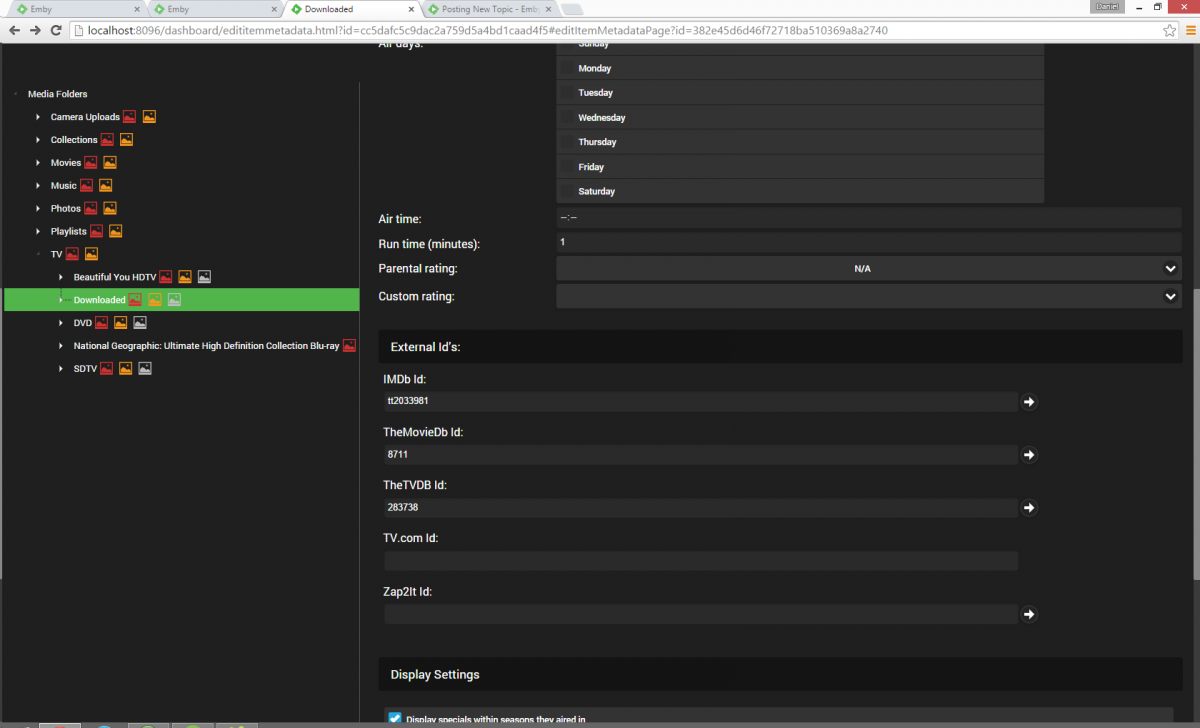Click orange image icon beside TV folder
This screenshot has height=728, width=1200.
point(92,254)
